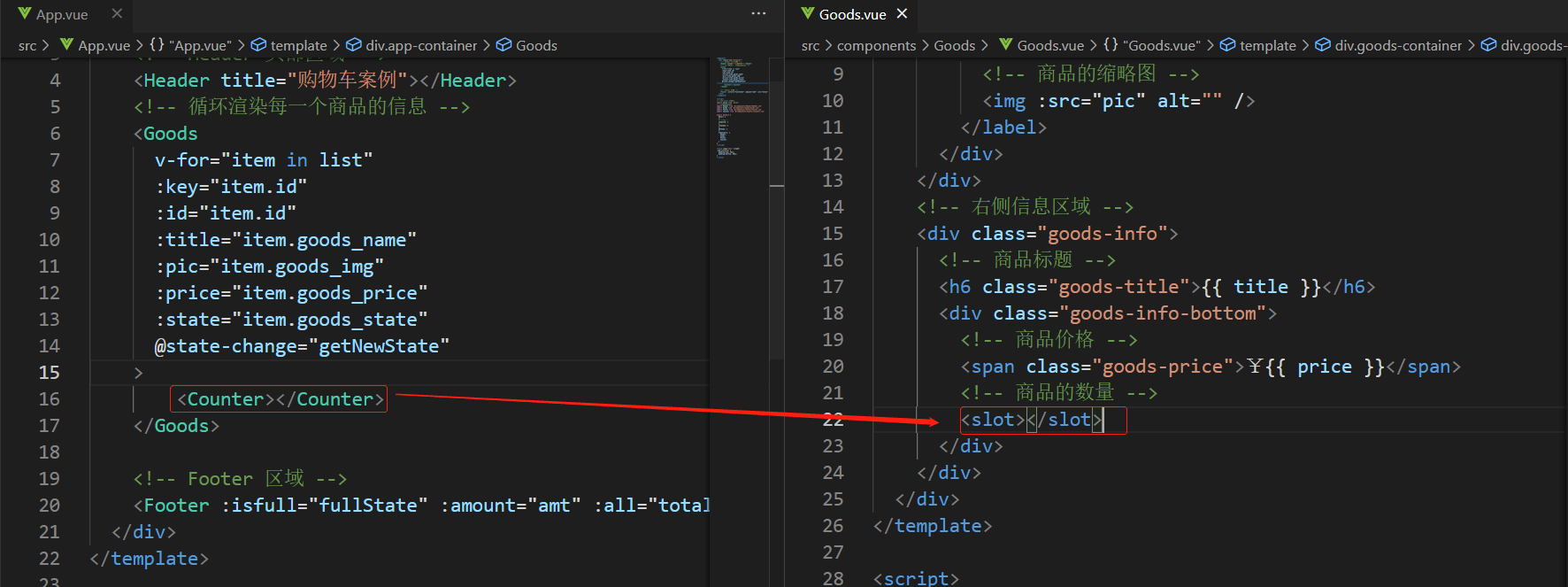Click 'Goods.vue' file breadcrumb
1568x587 pixels.
tap(1050, 45)
